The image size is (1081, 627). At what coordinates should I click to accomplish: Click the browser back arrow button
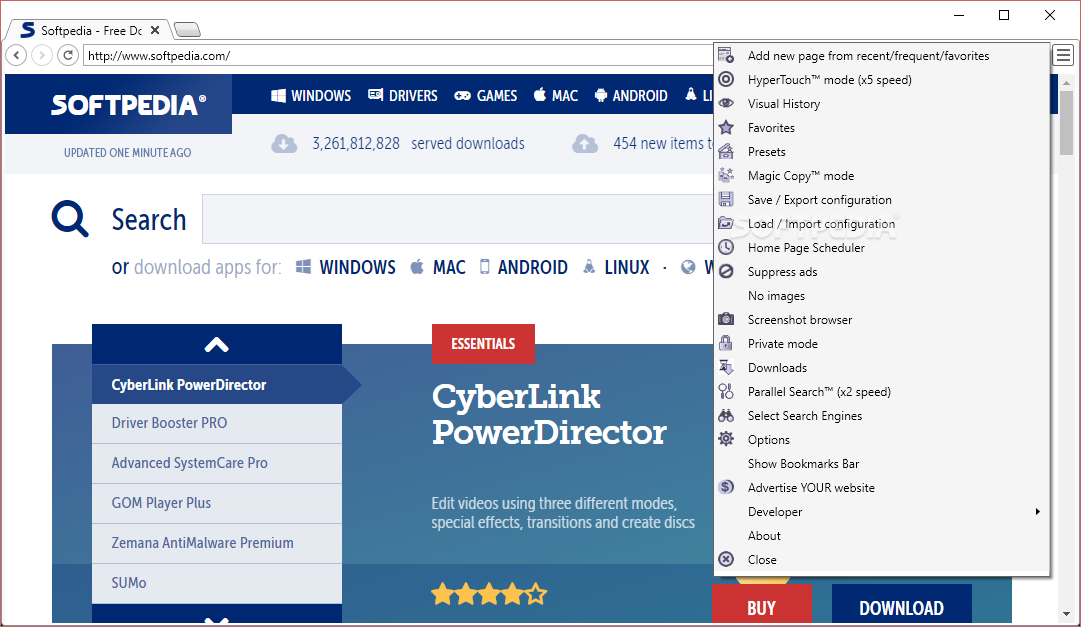17,55
